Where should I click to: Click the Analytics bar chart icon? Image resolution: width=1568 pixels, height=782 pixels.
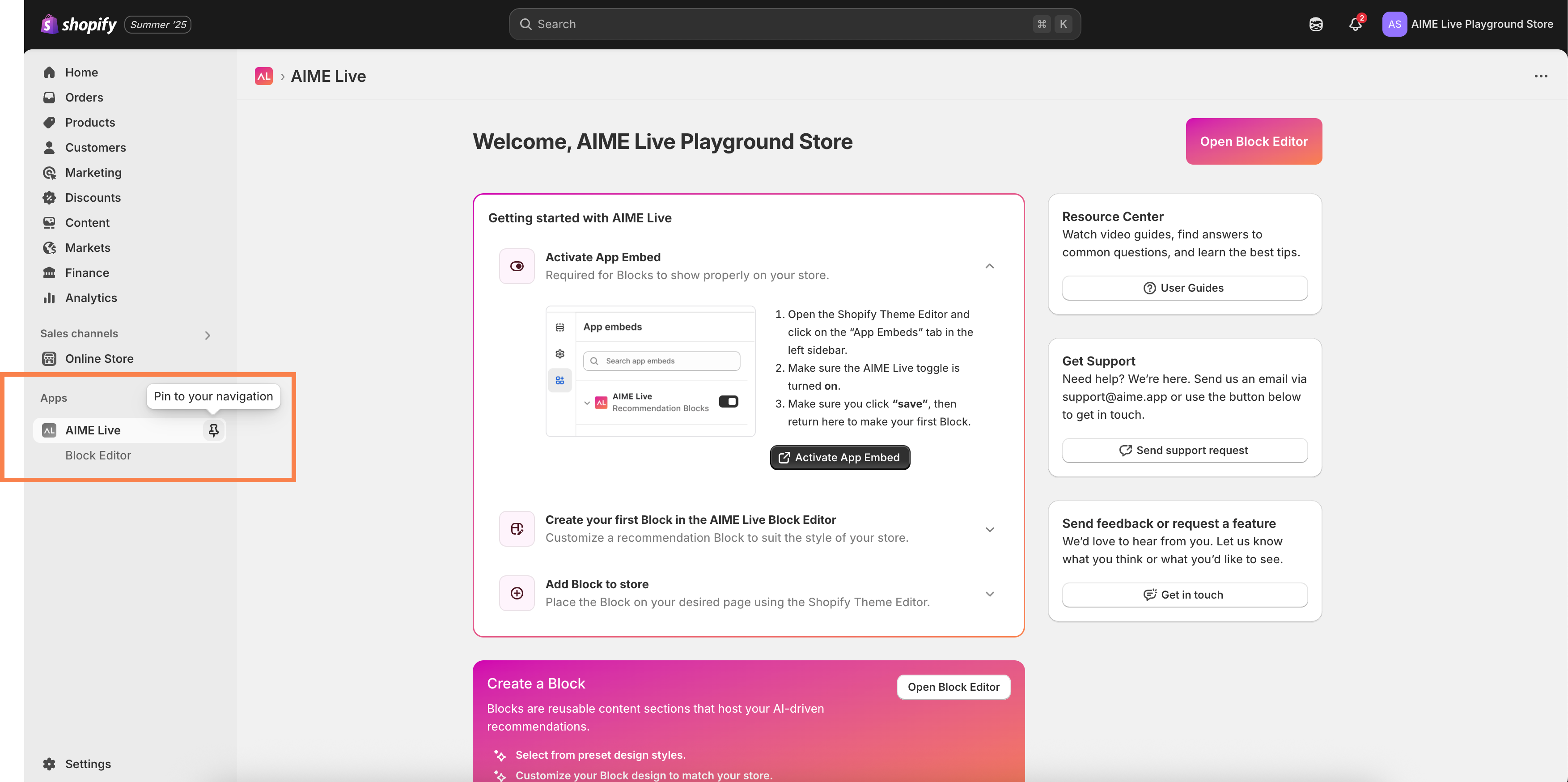[49, 298]
